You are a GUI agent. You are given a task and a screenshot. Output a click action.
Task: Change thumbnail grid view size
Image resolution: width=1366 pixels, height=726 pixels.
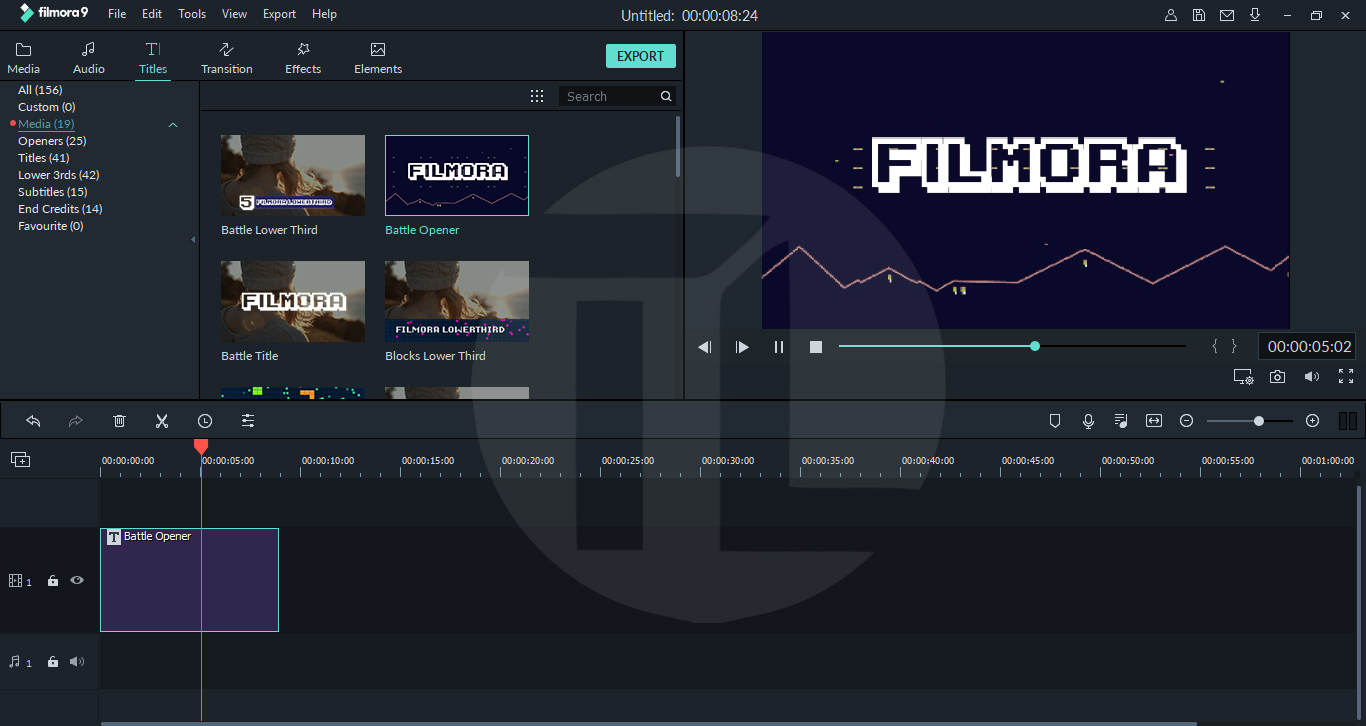coord(537,96)
